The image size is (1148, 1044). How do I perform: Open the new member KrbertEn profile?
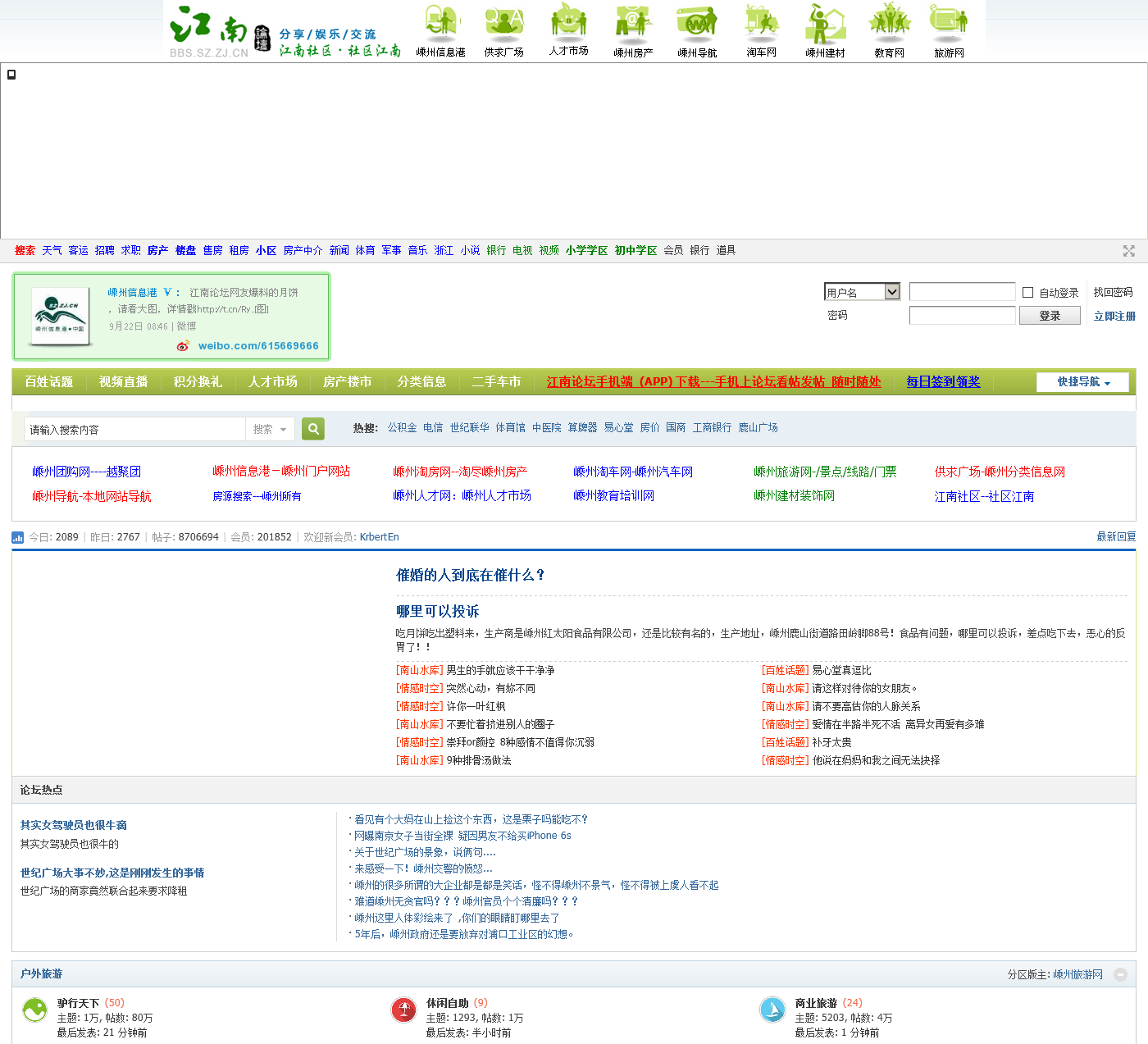pos(379,537)
